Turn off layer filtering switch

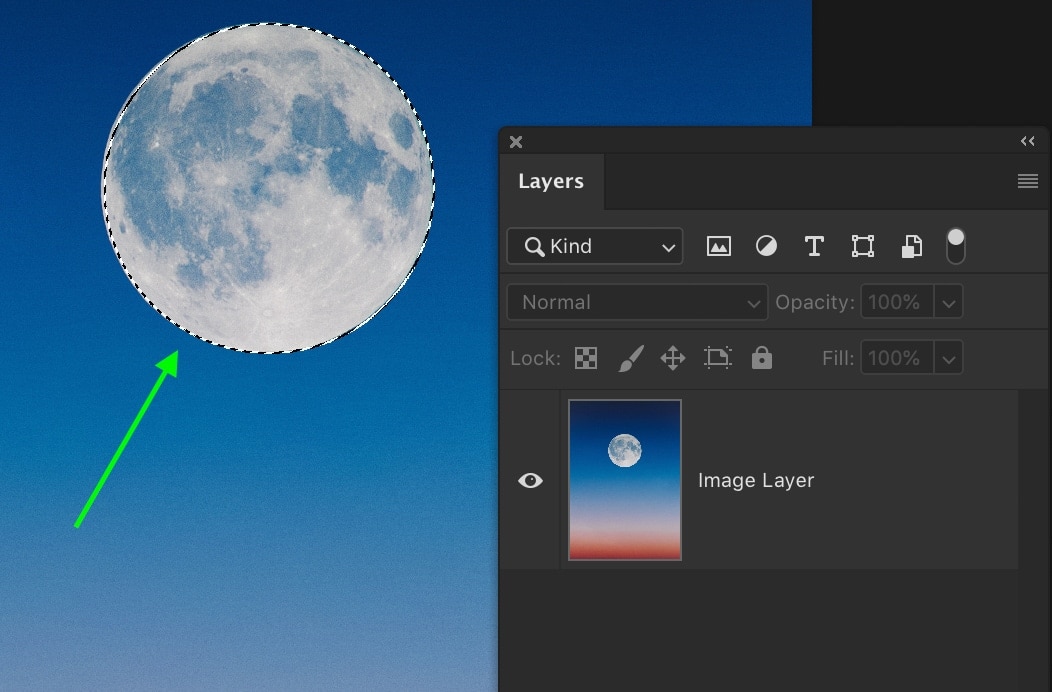[955, 246]
